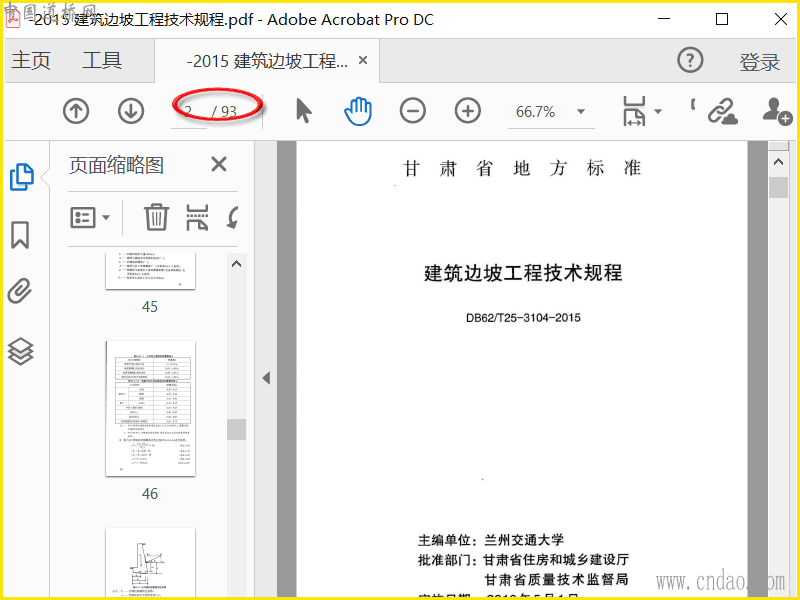
Task: Zoom in with the plus button
Action: [468, 111]
